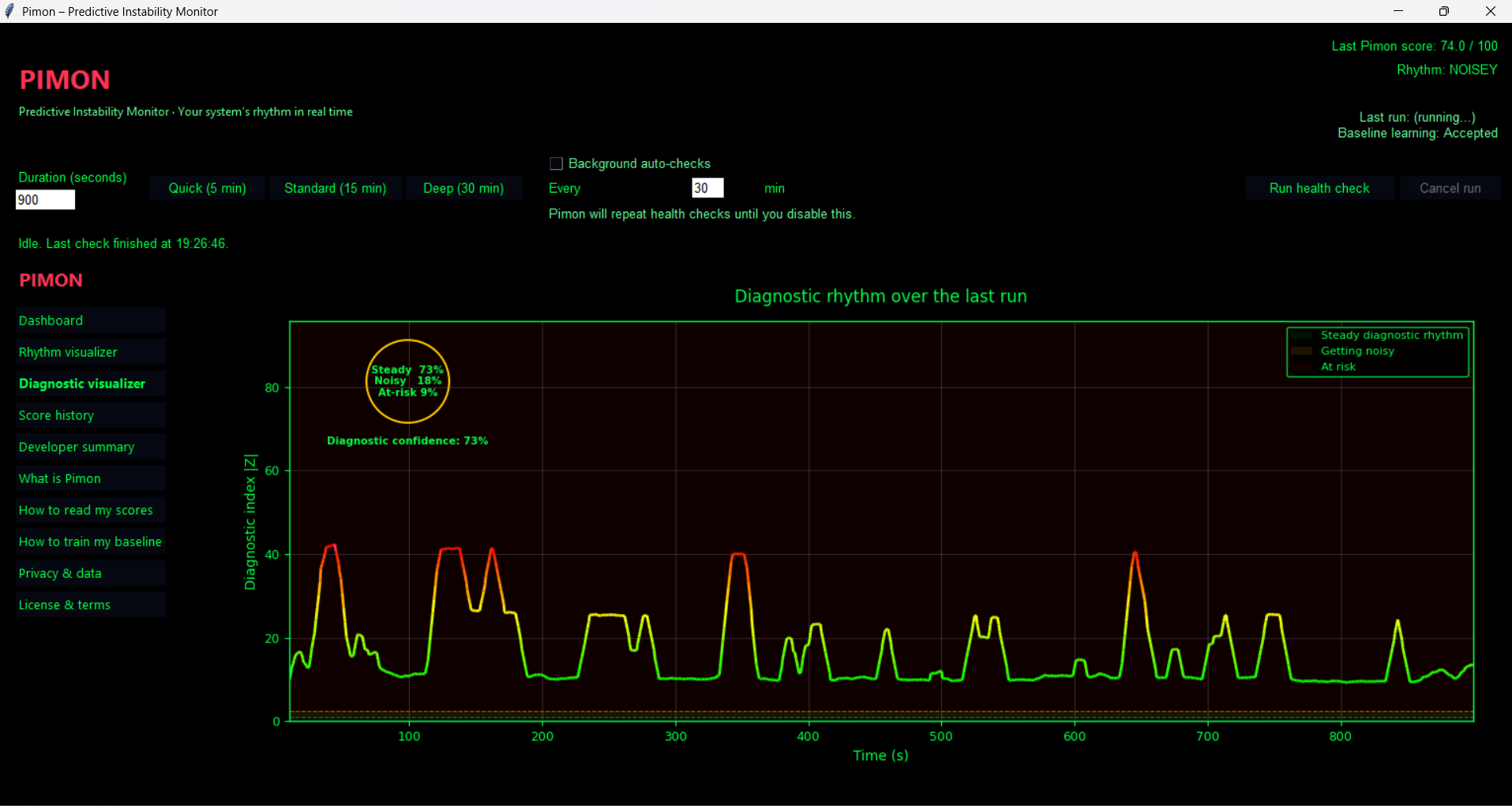Click the red PIMON heading above the sidebar
Image resolution: width=1512 pixels, height=806 pixels.
click(51, 280)
